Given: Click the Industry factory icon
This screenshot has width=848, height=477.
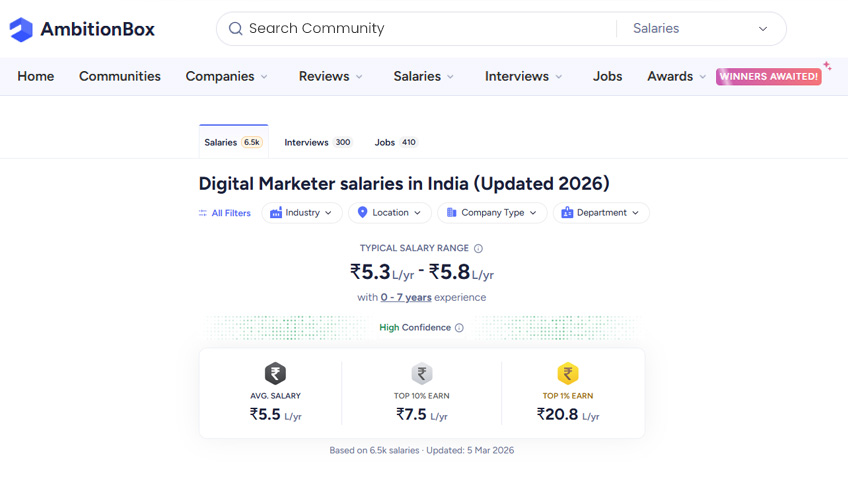Looking at the screenshot, I should point(276,213).
